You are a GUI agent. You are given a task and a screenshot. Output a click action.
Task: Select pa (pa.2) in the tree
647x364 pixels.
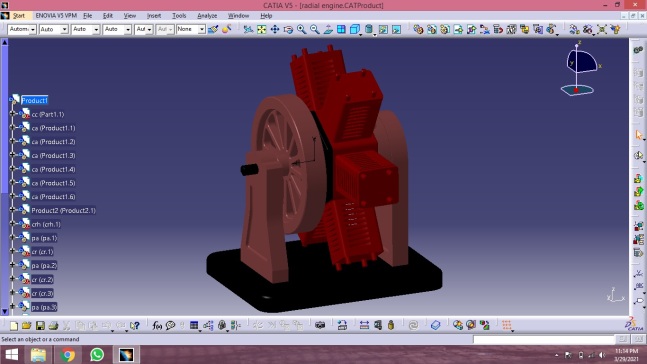point(44,265)
